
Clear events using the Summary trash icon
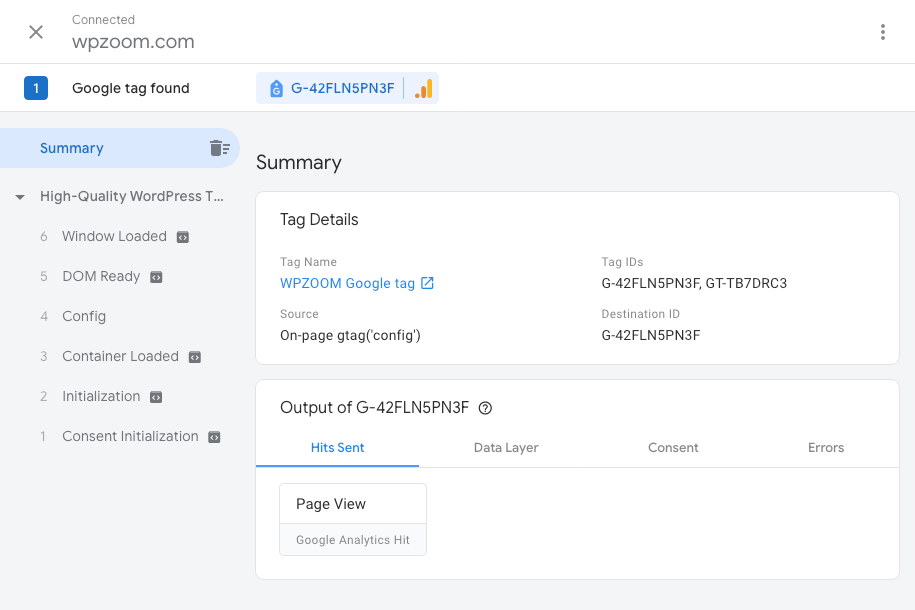(x=219, y=148)
